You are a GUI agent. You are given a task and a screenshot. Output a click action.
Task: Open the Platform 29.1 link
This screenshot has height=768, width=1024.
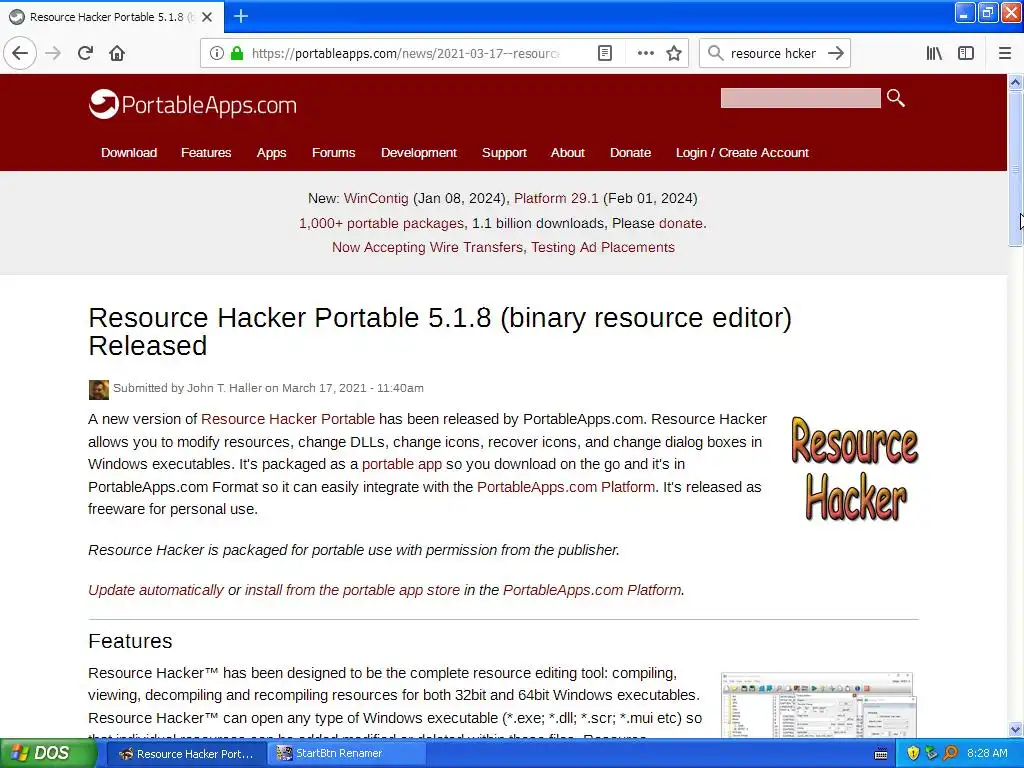click(556, 199)
